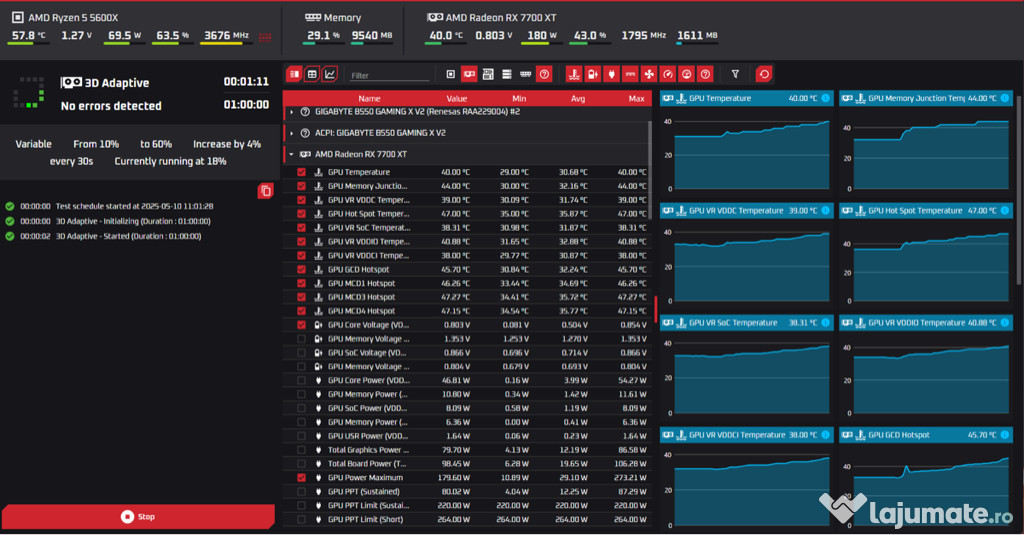Screen dimensions: 1024x535
Task: Check the GPU PPT (Sustained) checkbox
Action: pyautogui.click(x=301, y=491)
